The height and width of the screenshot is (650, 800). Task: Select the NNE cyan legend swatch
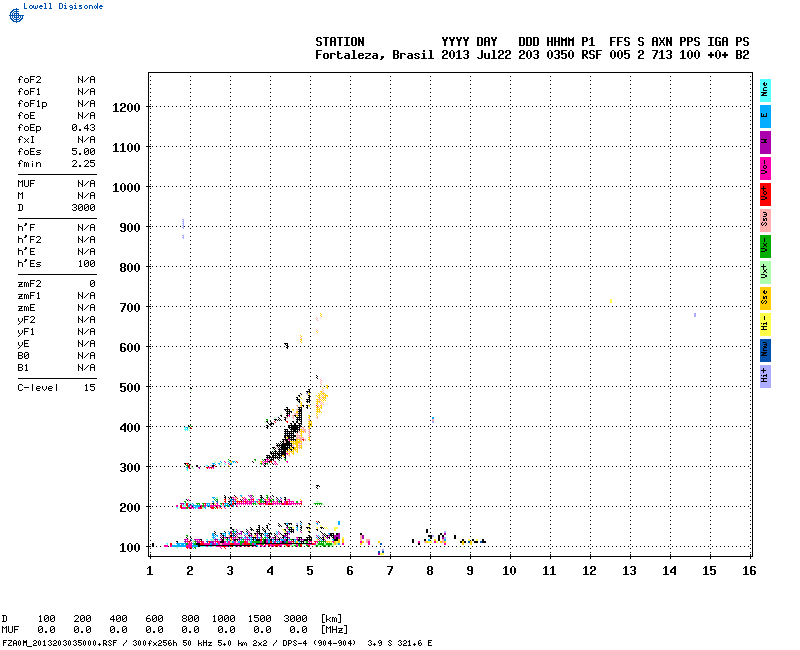point(765,90)
